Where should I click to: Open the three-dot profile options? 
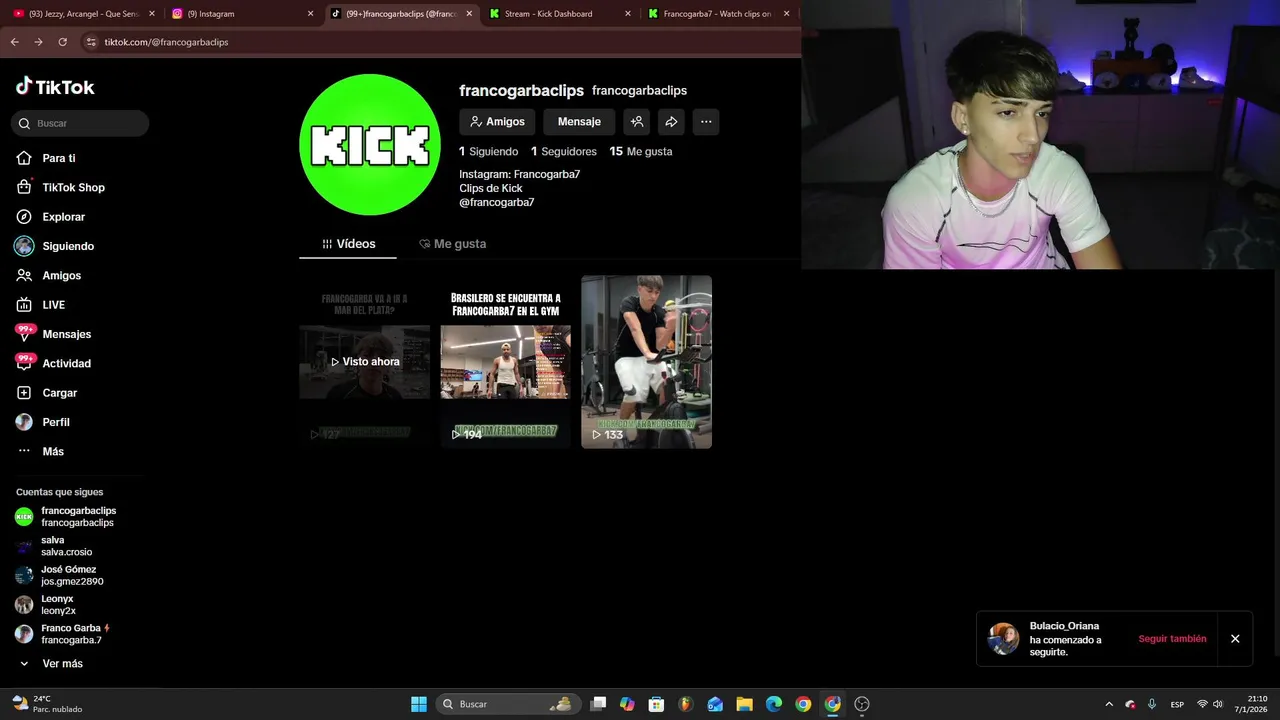(x=706, y=122)
